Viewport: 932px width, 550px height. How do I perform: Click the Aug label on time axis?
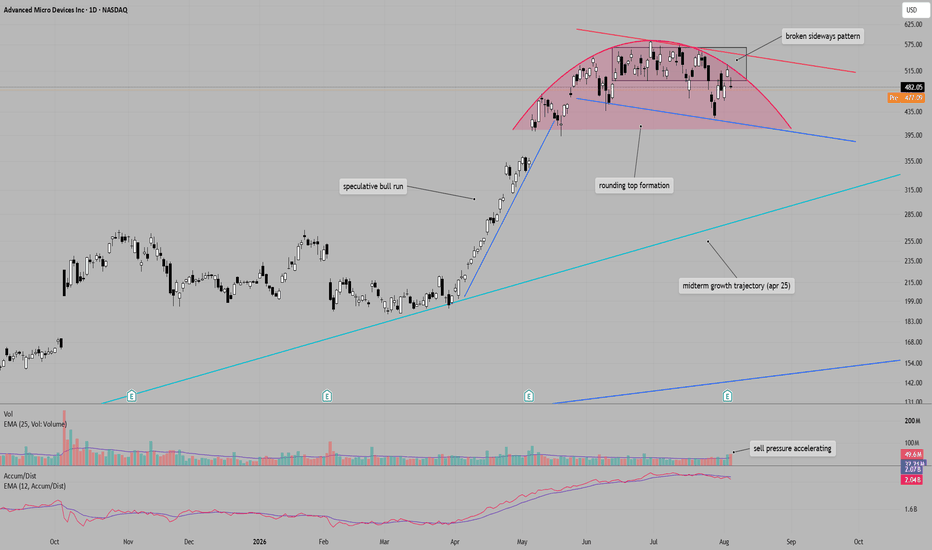[x=724, y=542]
